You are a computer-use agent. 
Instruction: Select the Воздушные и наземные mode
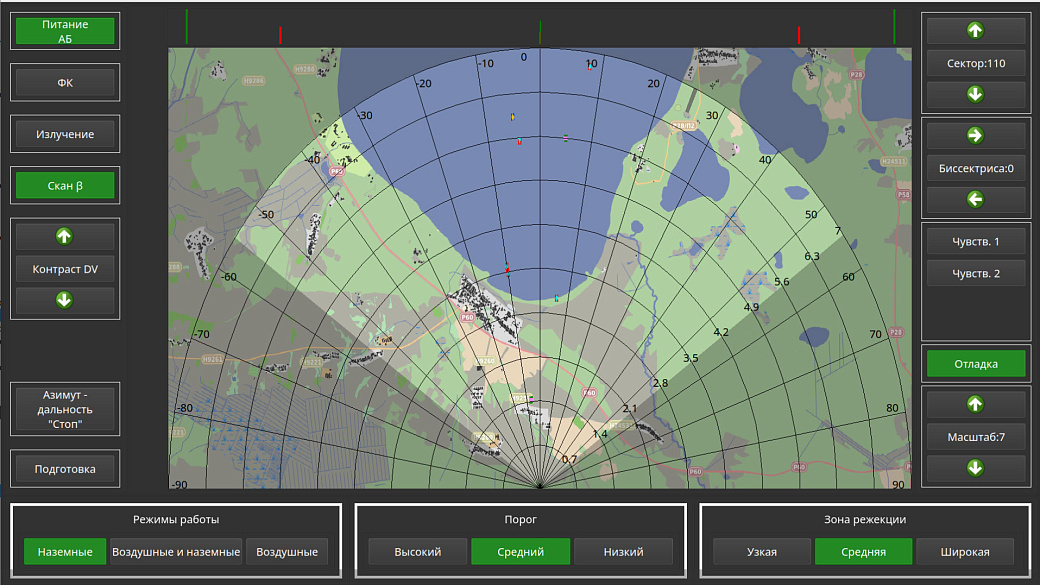click(176, 552)
